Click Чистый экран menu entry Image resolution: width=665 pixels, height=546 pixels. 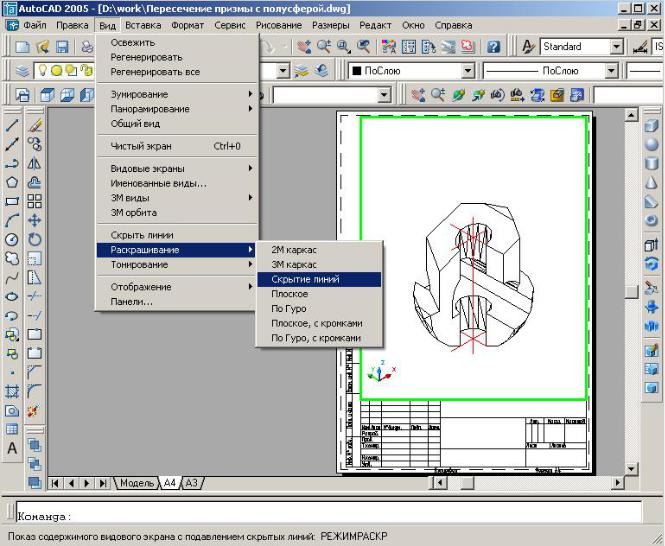click(177, 146)
